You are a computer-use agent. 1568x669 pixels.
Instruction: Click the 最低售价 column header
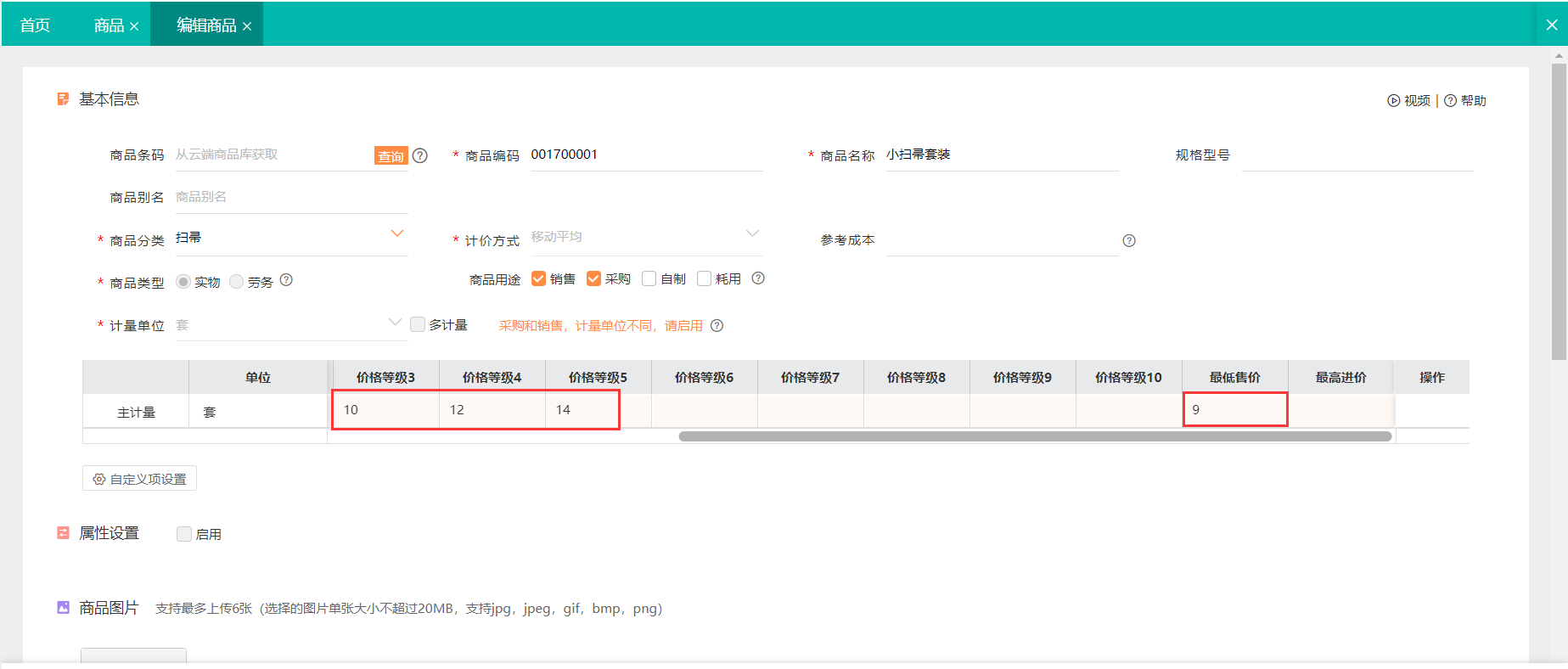tap(1235, 377)
